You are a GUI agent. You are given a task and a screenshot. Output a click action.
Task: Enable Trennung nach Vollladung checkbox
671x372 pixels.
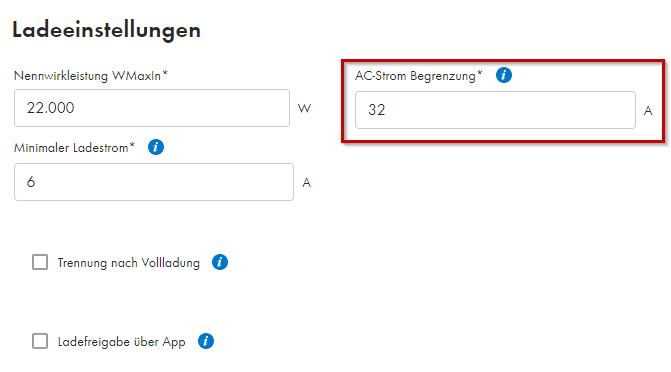pyautogui.click(x=40, y=262)
